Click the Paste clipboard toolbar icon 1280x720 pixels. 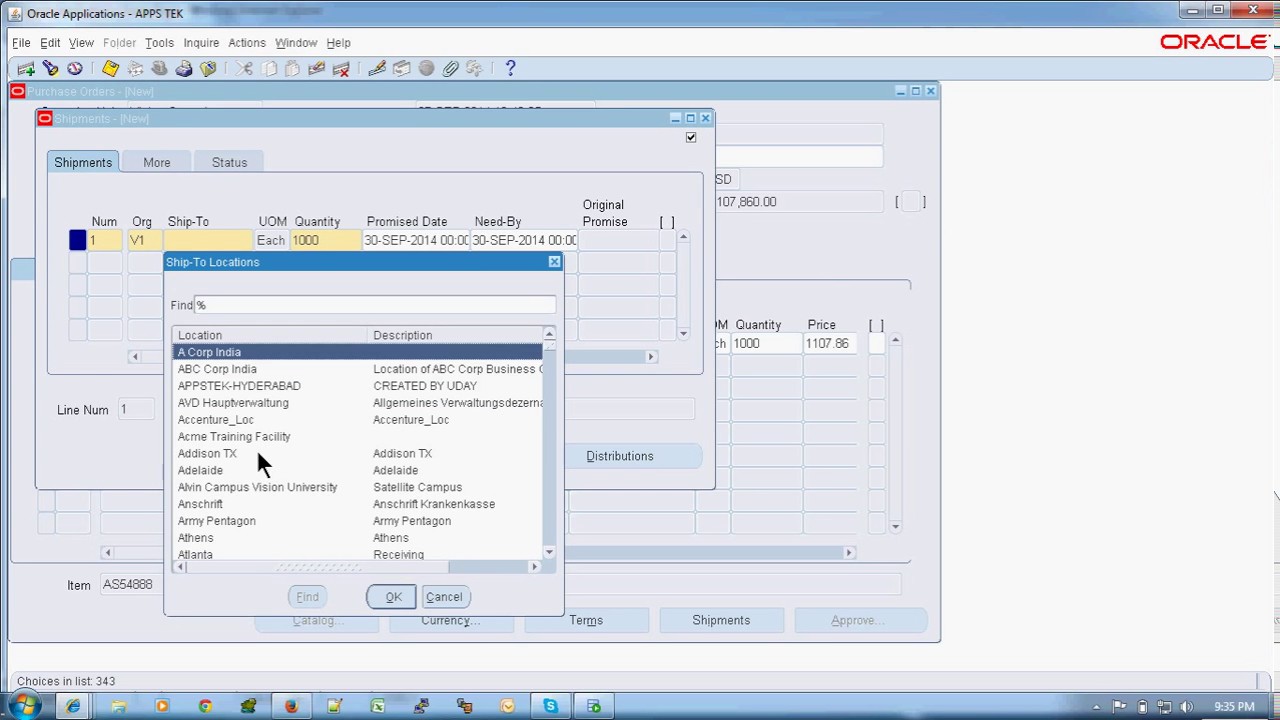(292, 68)
